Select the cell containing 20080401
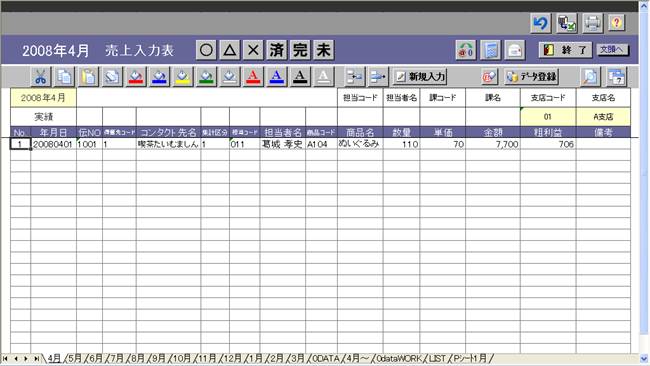650x366 pixels. click(x=53, y=144)
